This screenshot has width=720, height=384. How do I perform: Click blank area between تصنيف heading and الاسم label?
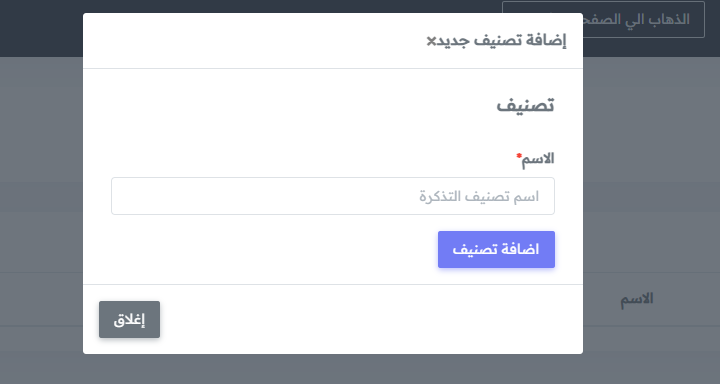coord(332,134)
